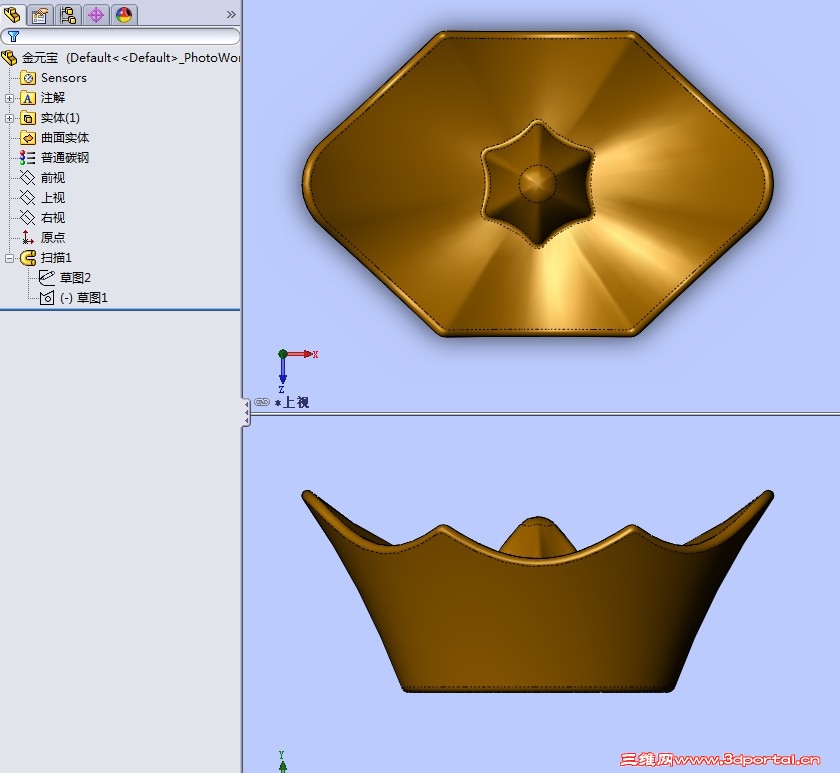
Task: Click the Sensors folder icon
Action: [x=28, y=78]
